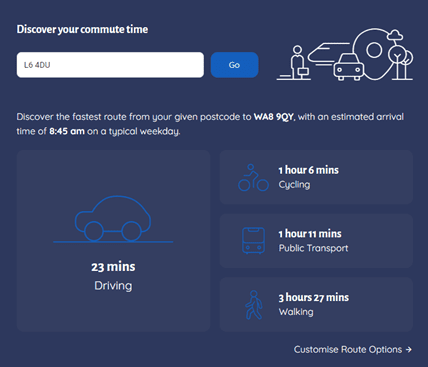Click the bicycle icon for Cycling
Image resolution: width=428 pixels, height=367 pixels.
point(253,177)
